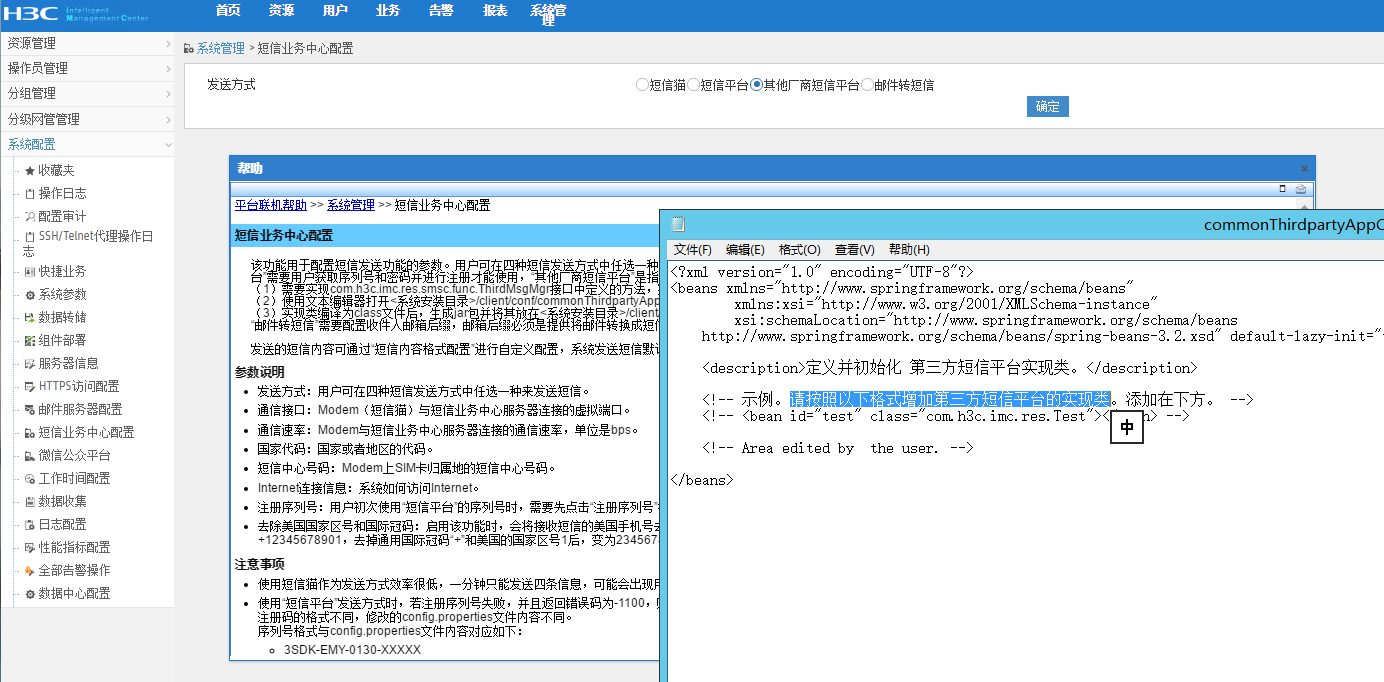1384x682 pixels.
Task: Open the 首页 top navigation tab
Action: pyautogui.click(x=228, y=10)
